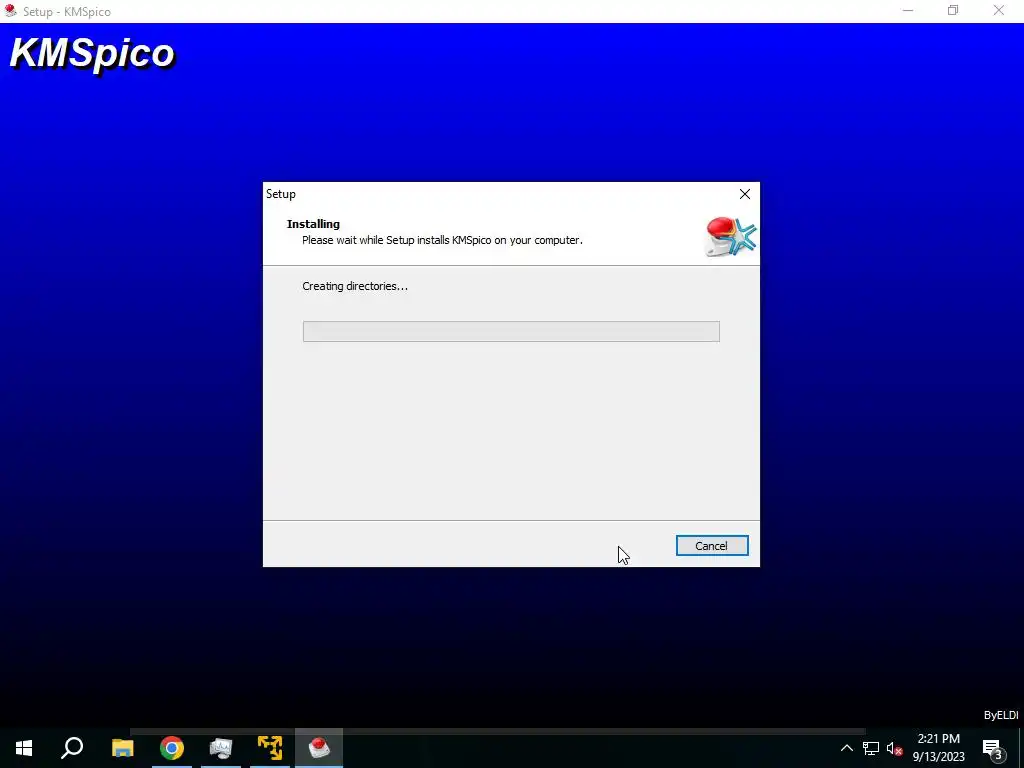Screen dimensions: 1024x768
Task: Click the 'Please wait while Setup installs' text
Action: click(442, 240)
